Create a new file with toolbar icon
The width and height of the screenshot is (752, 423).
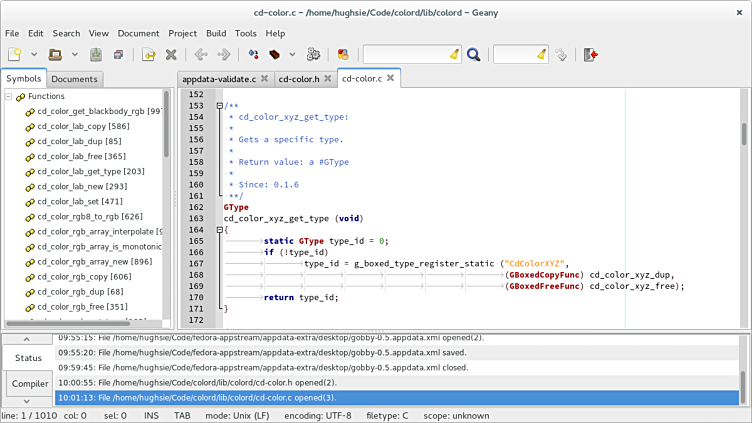pos(15,55)
